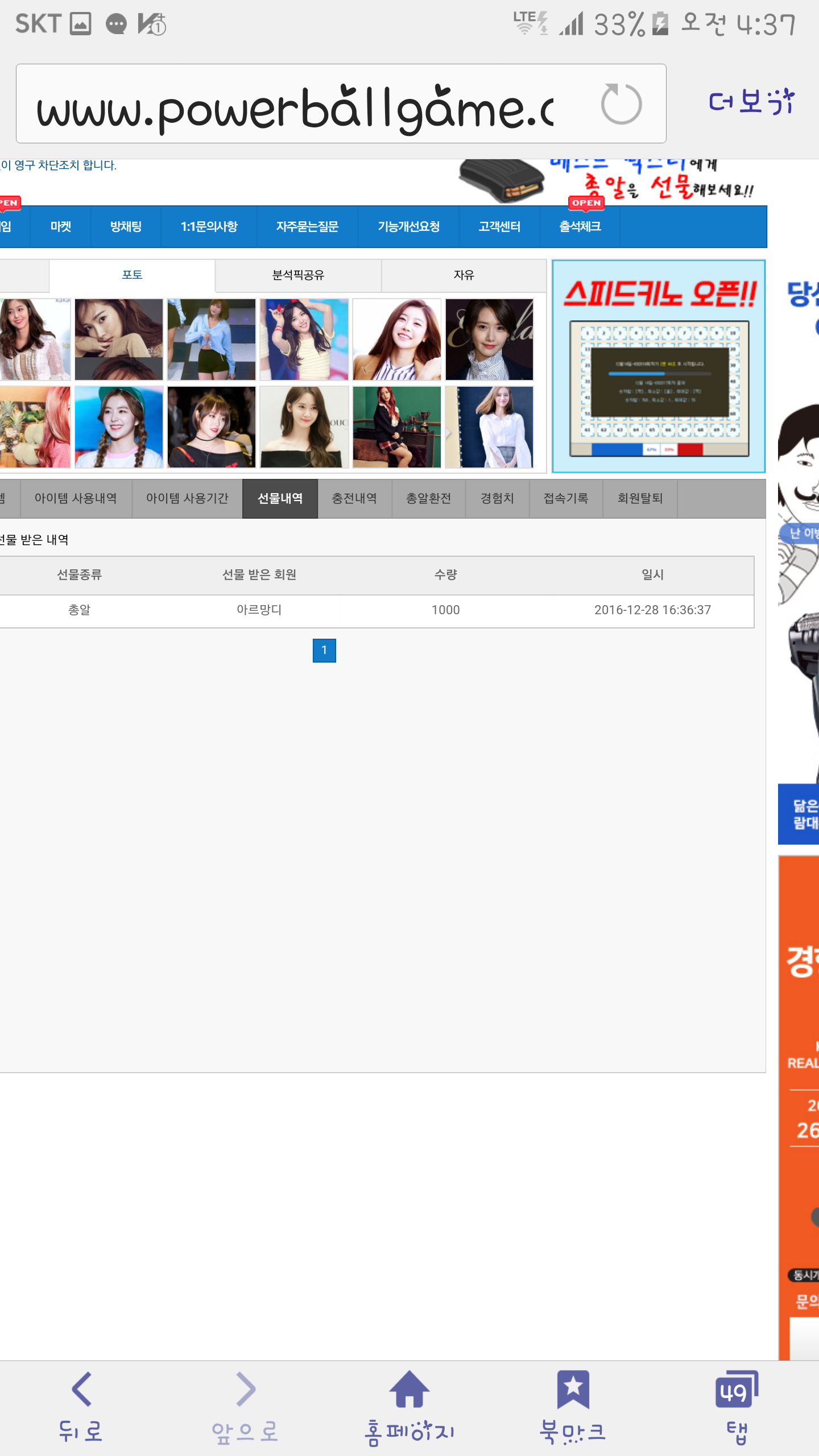Open the home page (홈페이지) icon

[409, 1405]
